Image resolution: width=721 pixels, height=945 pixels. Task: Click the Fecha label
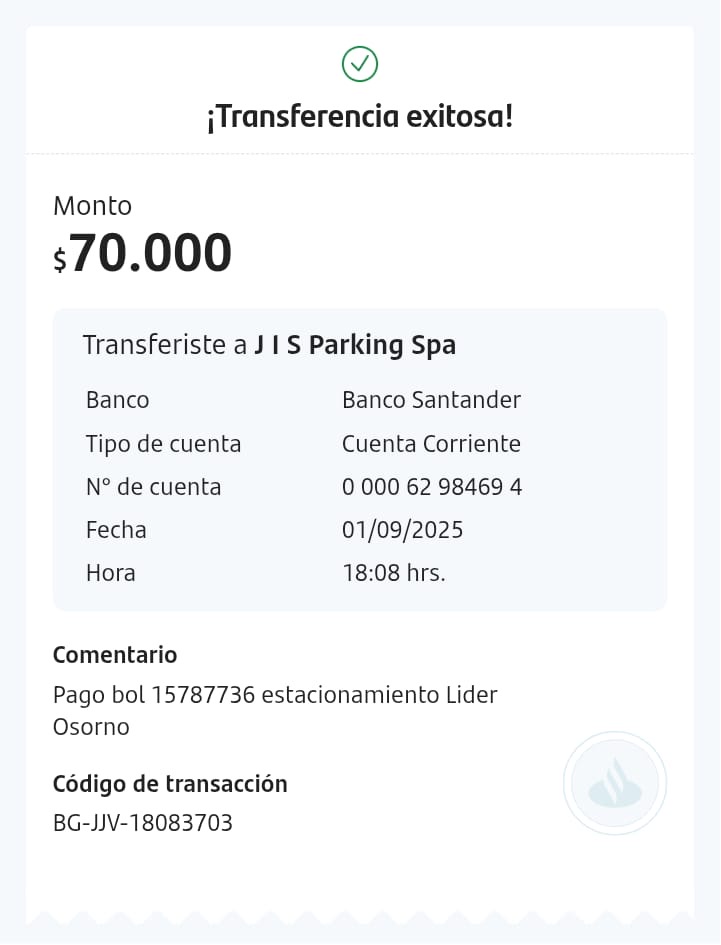click(x=116, y=530)
